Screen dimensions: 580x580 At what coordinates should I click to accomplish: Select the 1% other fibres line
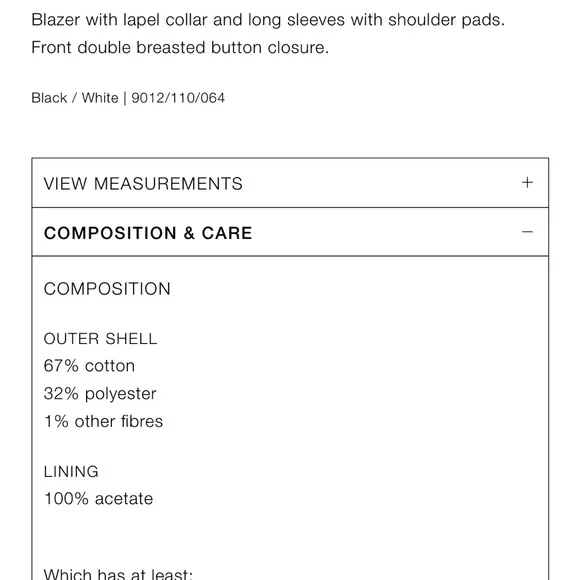(x=103, y=421)
